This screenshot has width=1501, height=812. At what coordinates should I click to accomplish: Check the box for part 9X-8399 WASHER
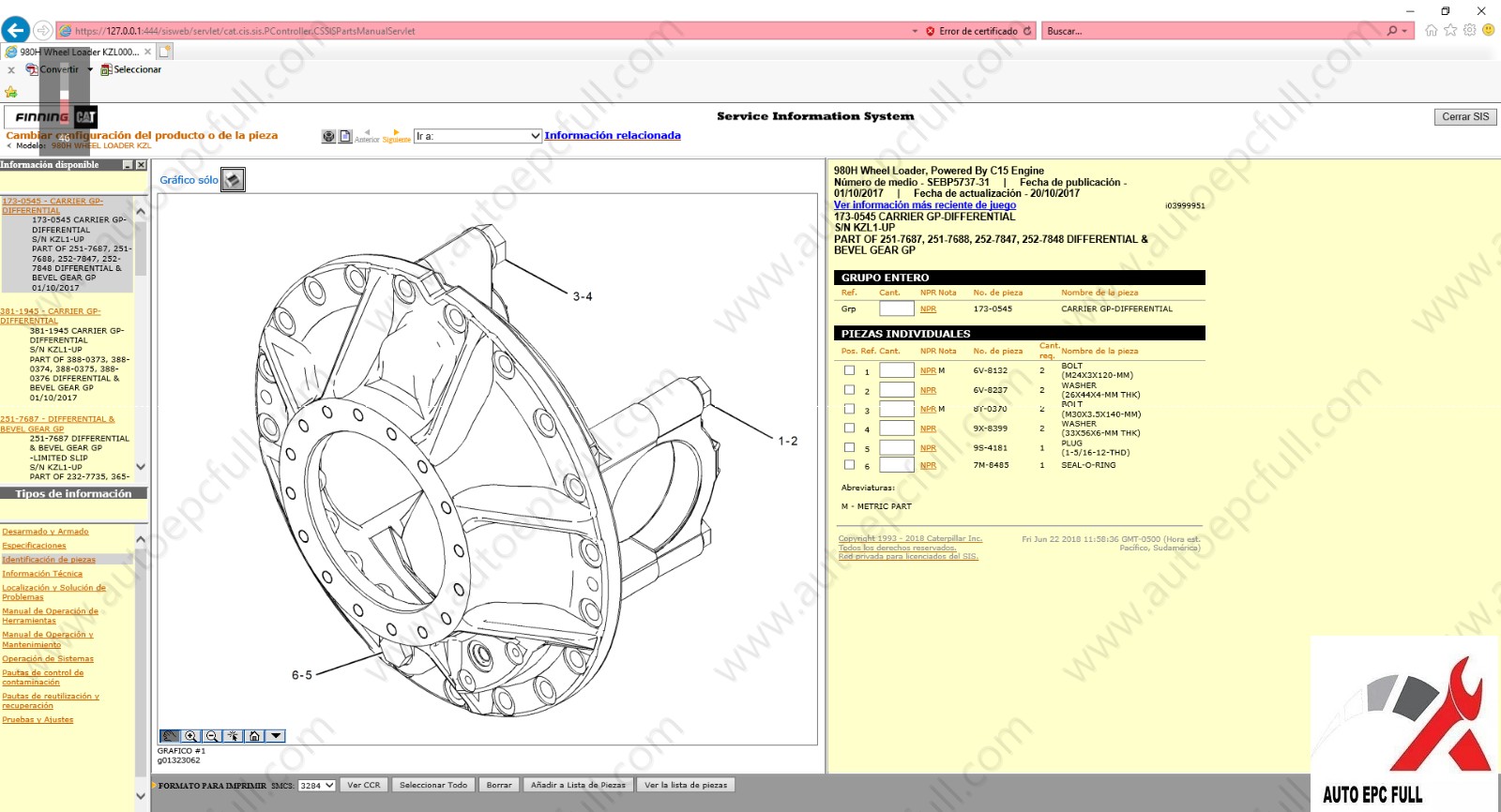tap(849, 429)
